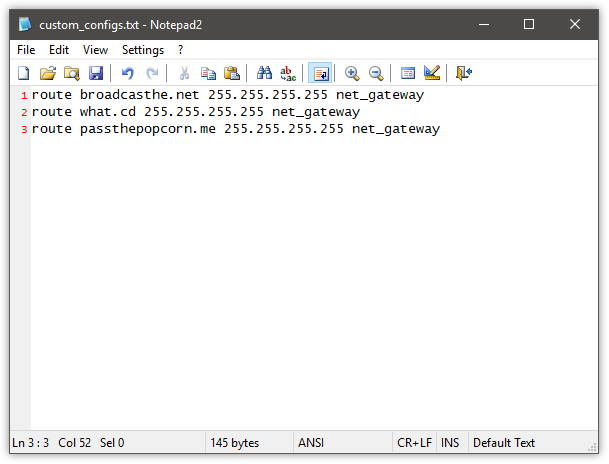Open the Settings menu
This screenshot has width=609, height=464.
click(143, 50)
